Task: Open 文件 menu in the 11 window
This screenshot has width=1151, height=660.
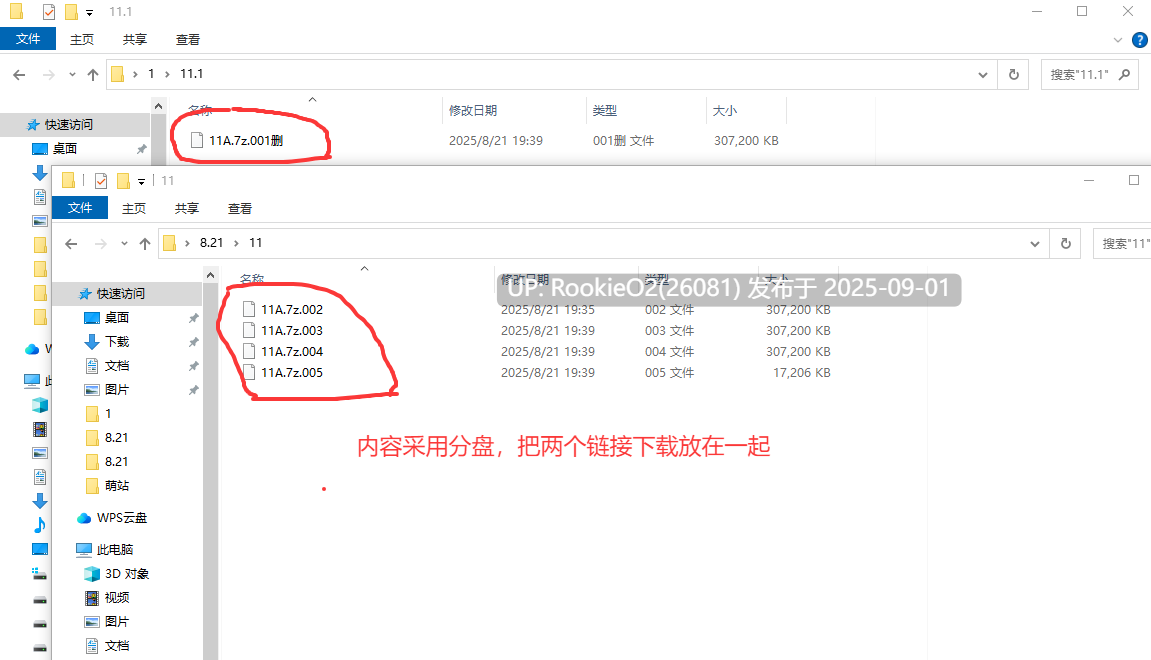Action: point(80,208)
